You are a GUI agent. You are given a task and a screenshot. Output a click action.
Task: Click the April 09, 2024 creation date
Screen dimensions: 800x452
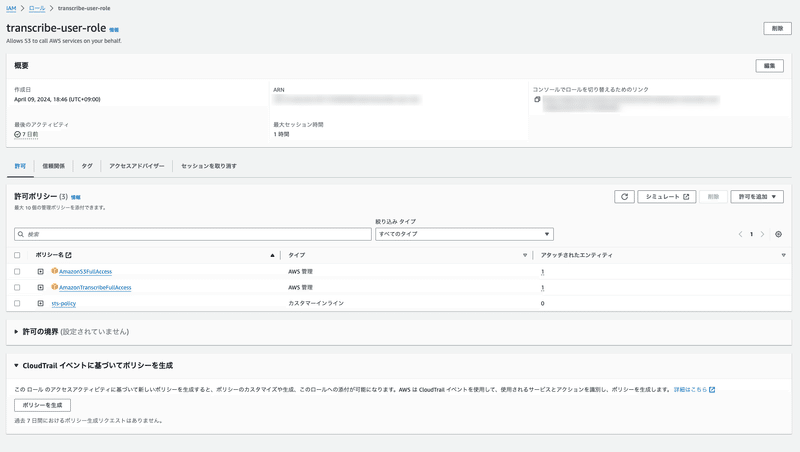click(57, 99)
